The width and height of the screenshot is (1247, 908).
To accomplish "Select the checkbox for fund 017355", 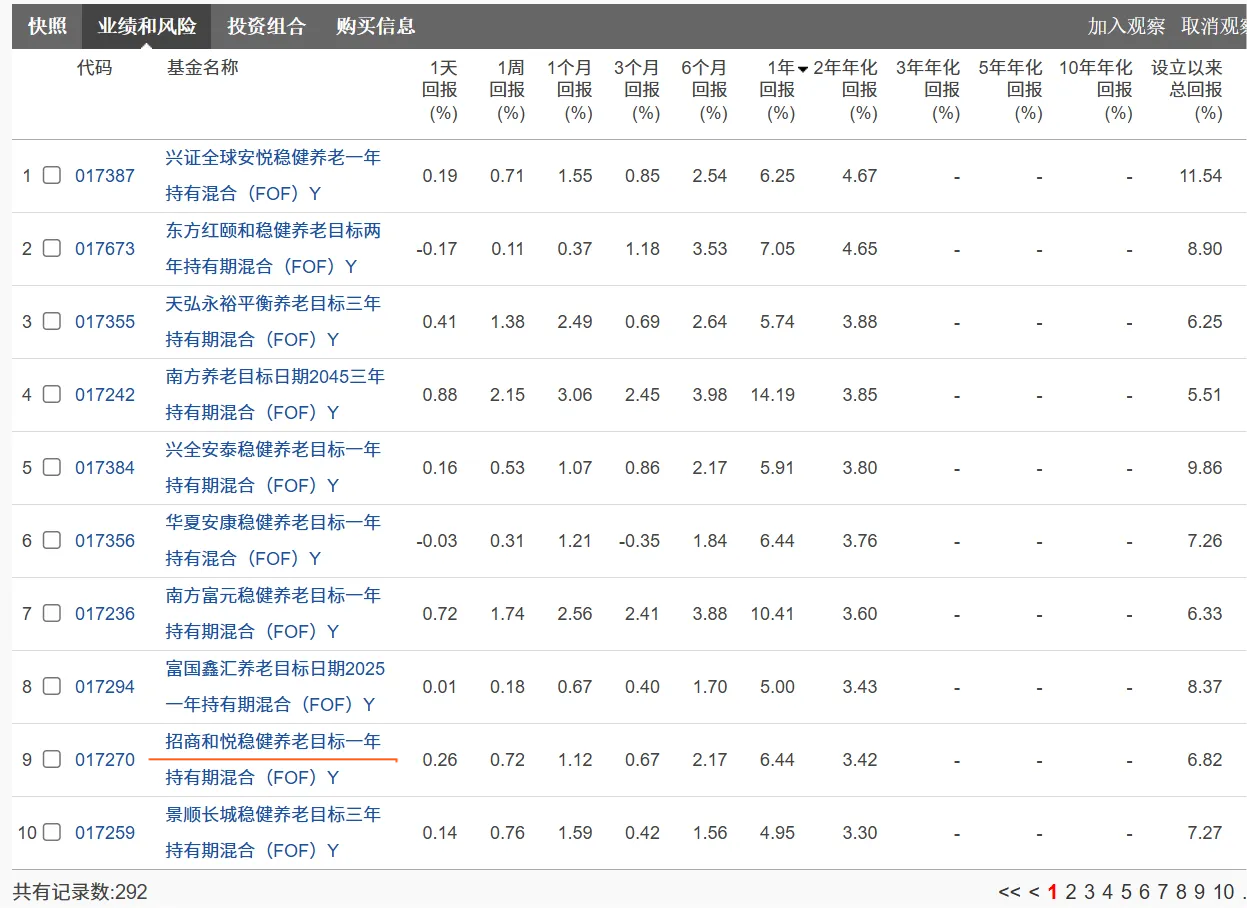I will [52, 321].
